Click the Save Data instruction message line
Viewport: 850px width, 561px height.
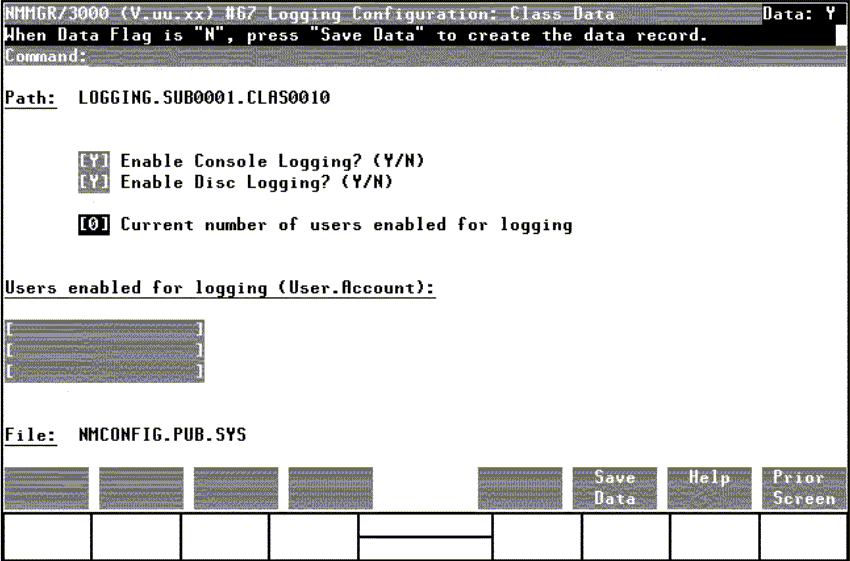tap(356, 36)
